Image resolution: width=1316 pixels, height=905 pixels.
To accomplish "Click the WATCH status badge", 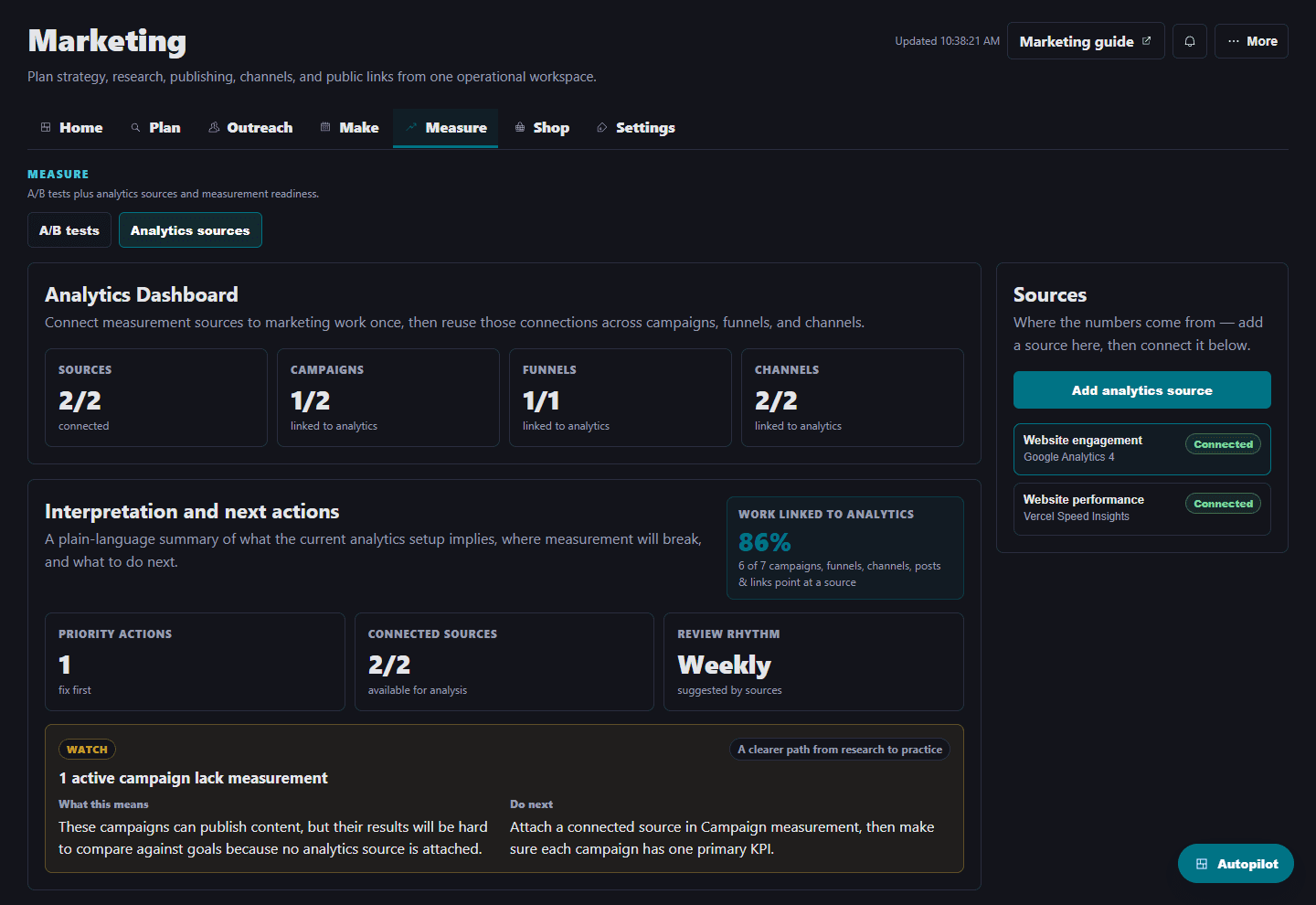I will pos(88,750).
